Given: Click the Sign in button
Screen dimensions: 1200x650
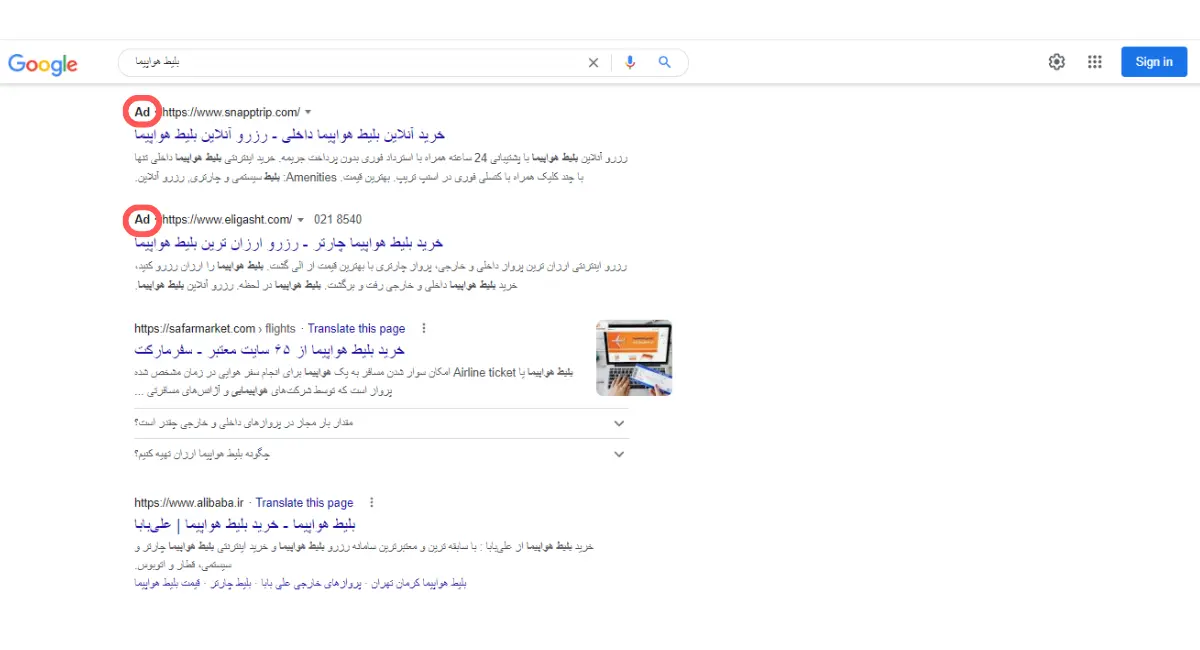Looking at the screenshot, I should pos(1154,62).
